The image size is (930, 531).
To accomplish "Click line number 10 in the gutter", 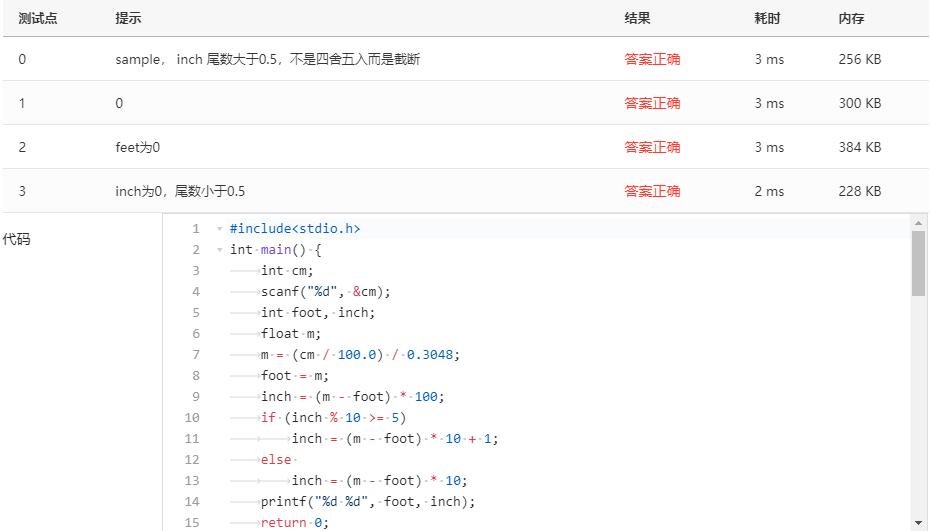I will click(x=192, y=418).
